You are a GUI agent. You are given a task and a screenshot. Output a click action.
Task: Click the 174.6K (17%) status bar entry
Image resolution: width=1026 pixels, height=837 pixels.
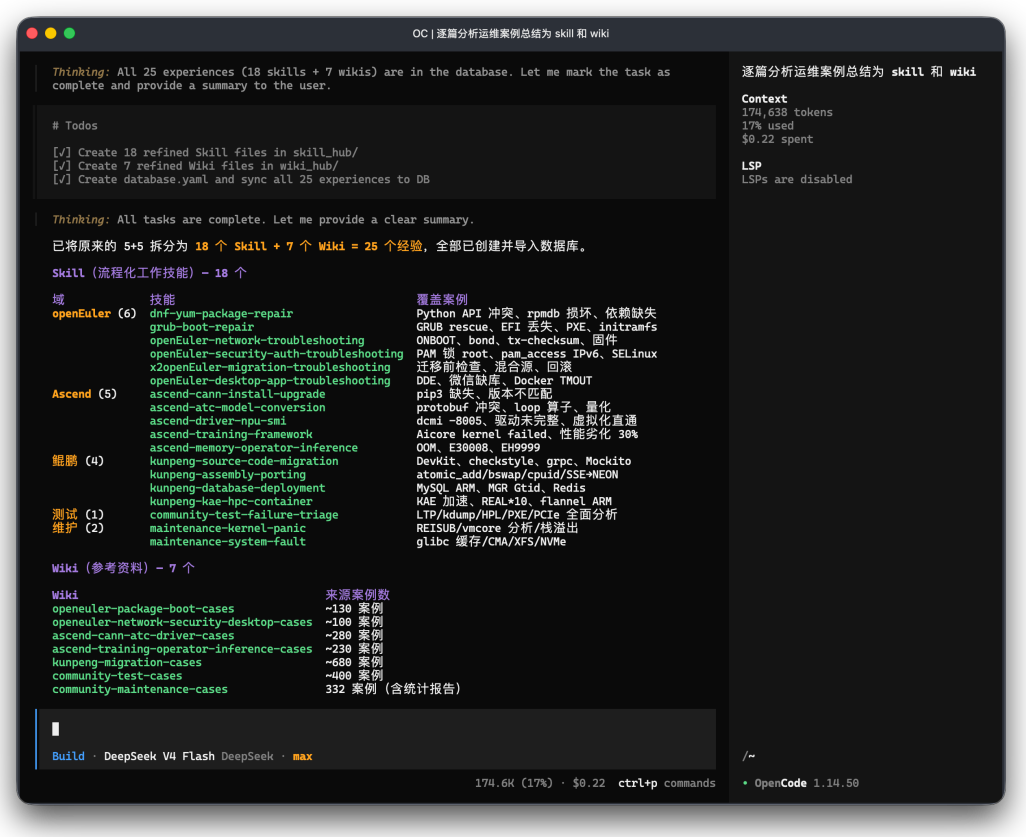pyautogui.click(x=514, y=783)
